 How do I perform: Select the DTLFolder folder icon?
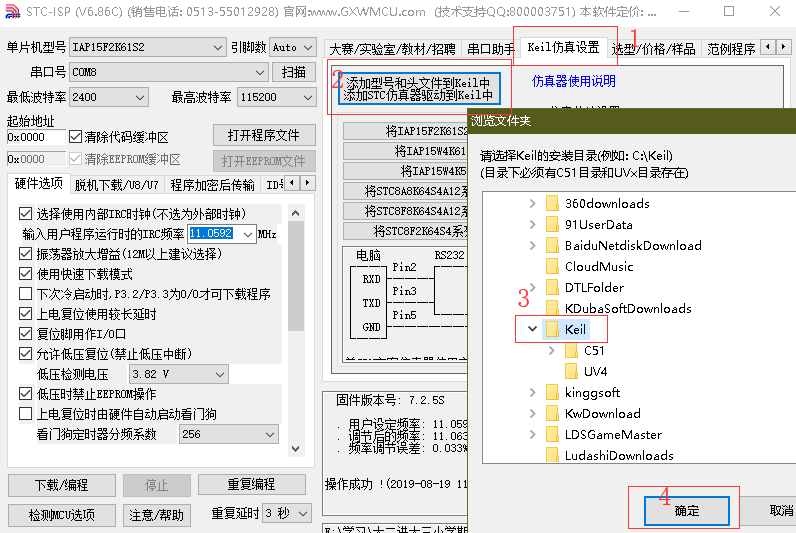[x=552, y=287]
